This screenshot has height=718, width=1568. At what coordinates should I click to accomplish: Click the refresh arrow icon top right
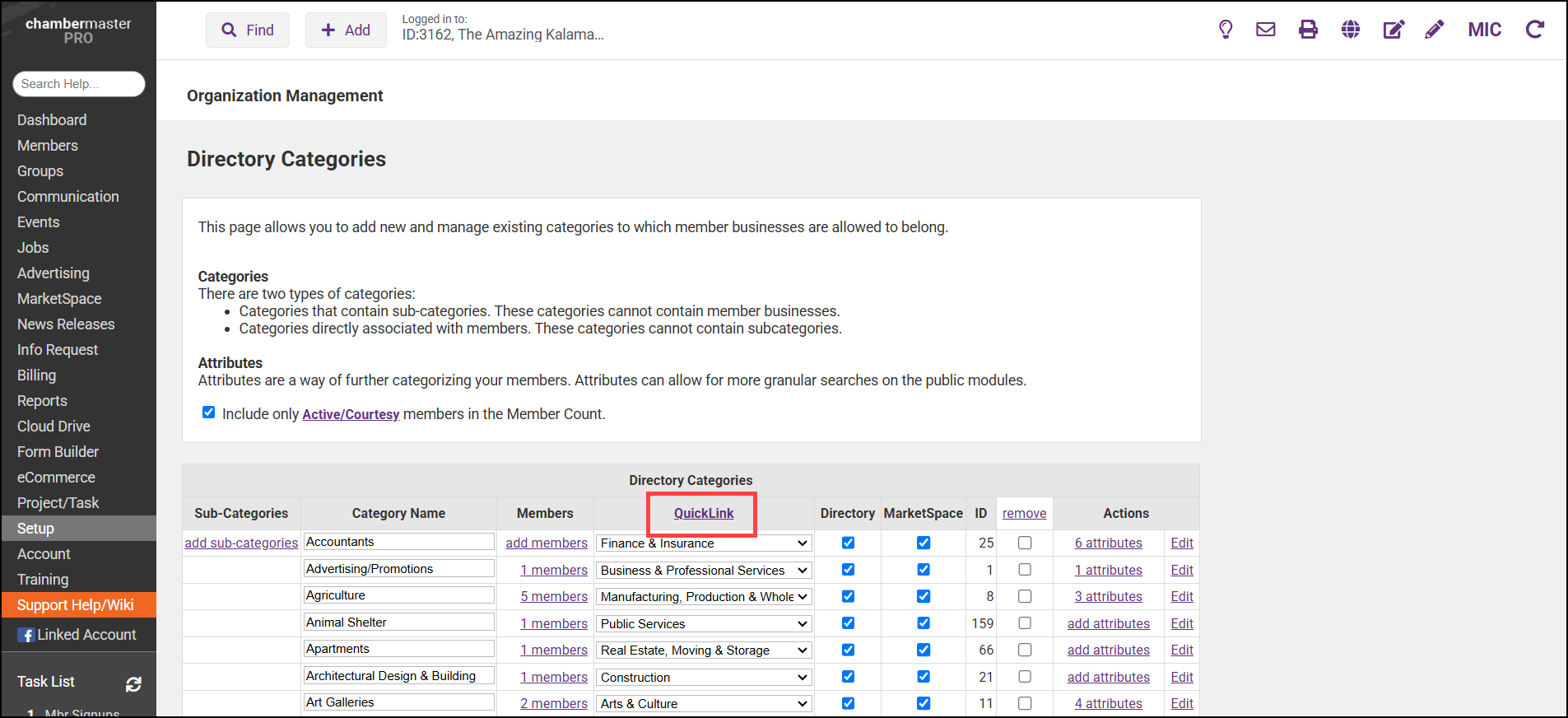point(1534,30)
